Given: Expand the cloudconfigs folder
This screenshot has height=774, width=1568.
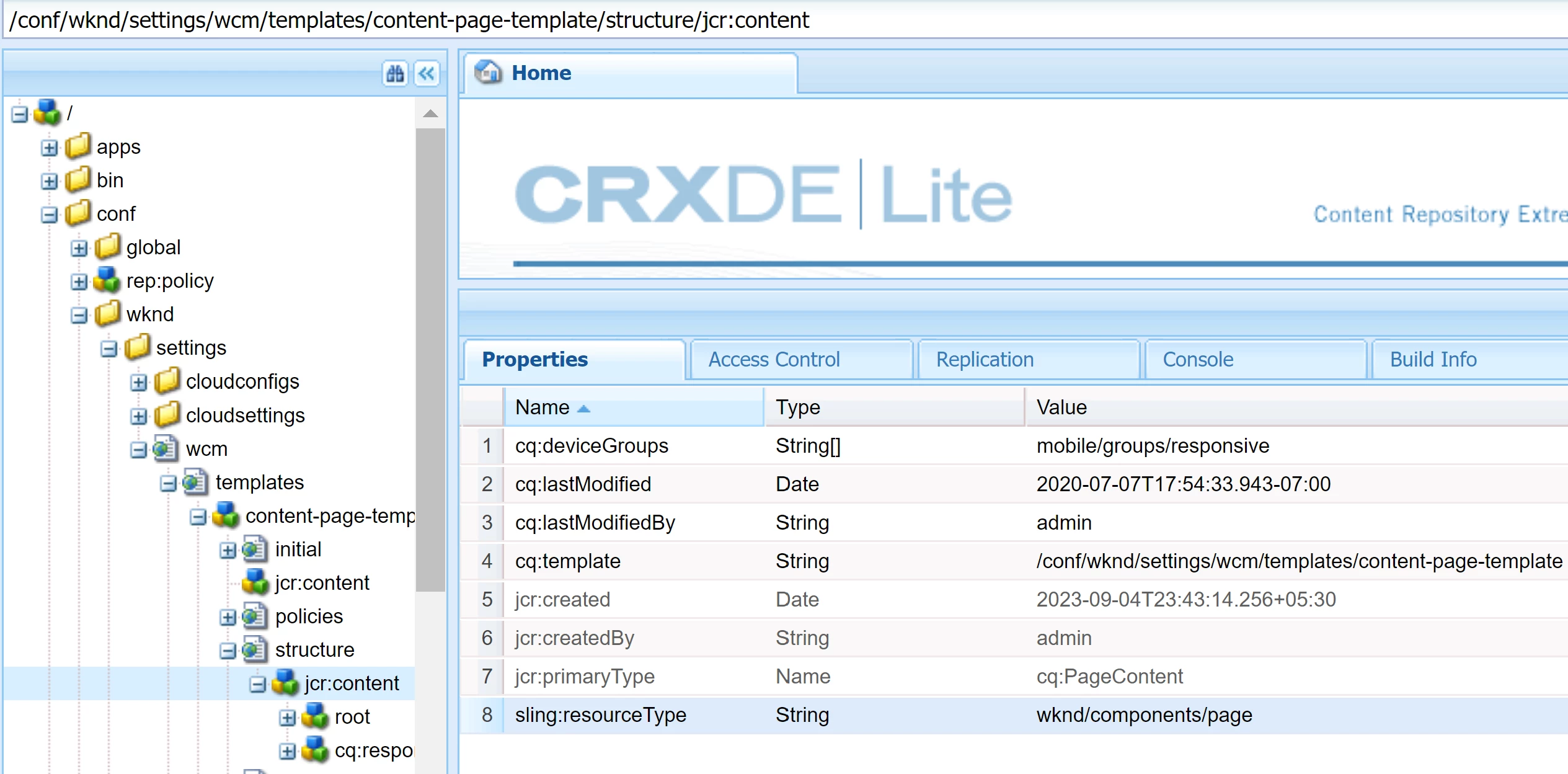Looking at the screenshot, I should pyautogui.click(x=138, y=382).
